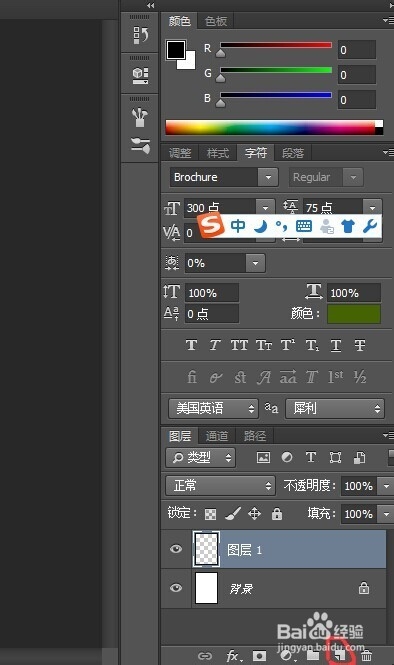
Task: Hide the 背景 layer eye
Action: [176, 588]
